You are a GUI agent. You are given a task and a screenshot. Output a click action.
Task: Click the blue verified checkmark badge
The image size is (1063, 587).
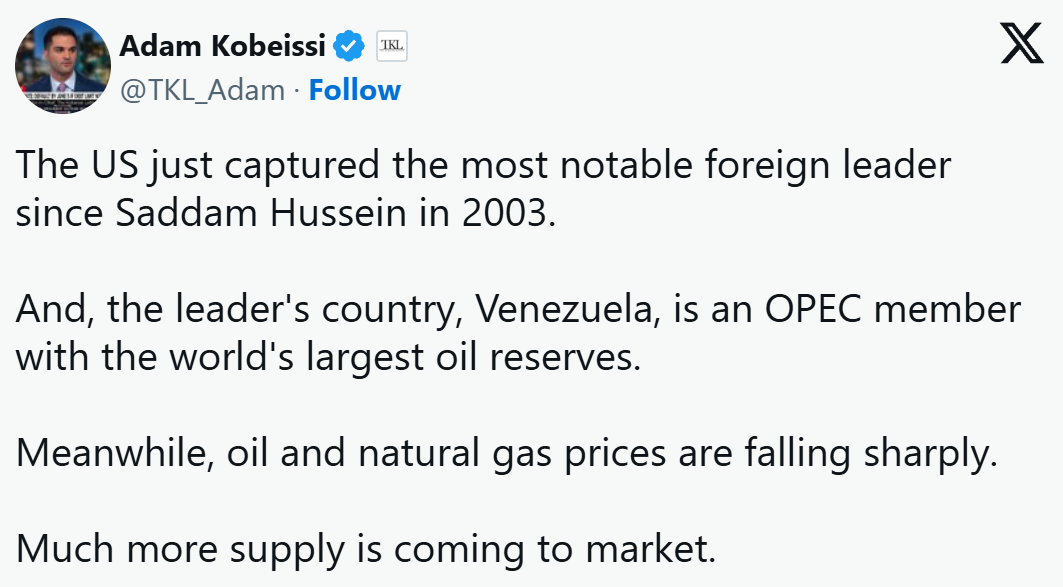(348, 46)
